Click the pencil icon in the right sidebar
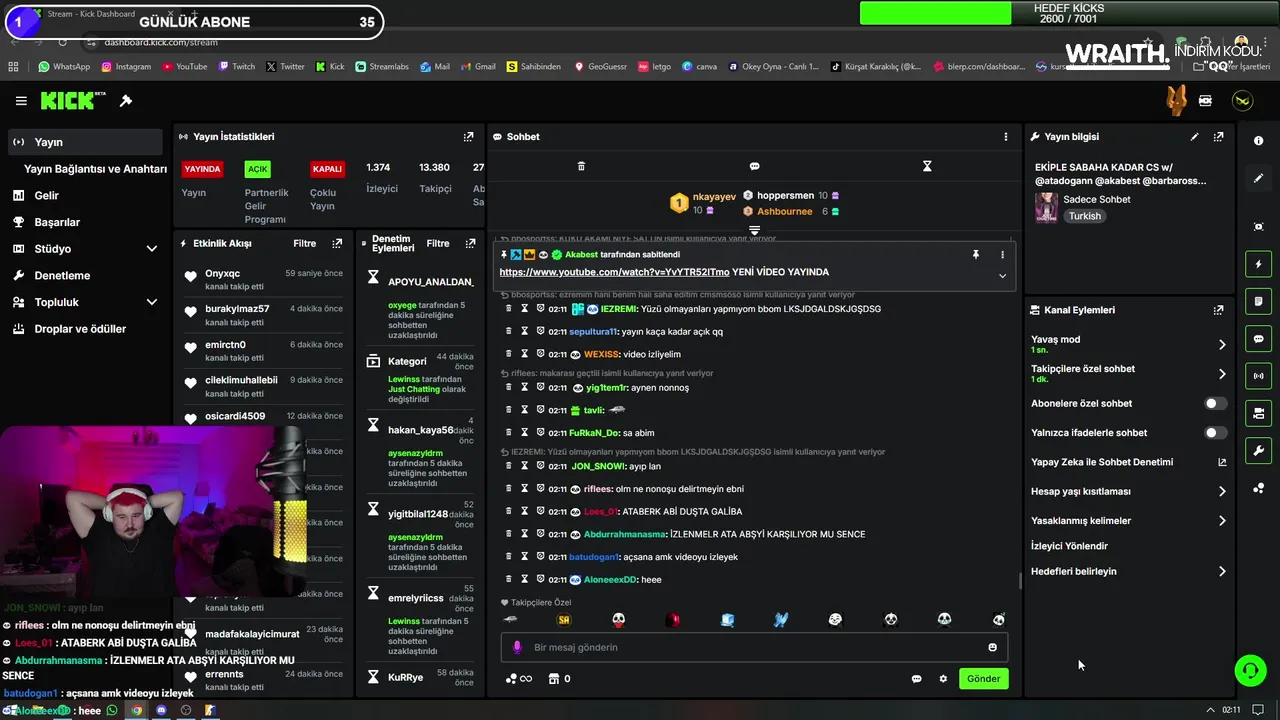The image size is (1280, 720). point(1258,178)
